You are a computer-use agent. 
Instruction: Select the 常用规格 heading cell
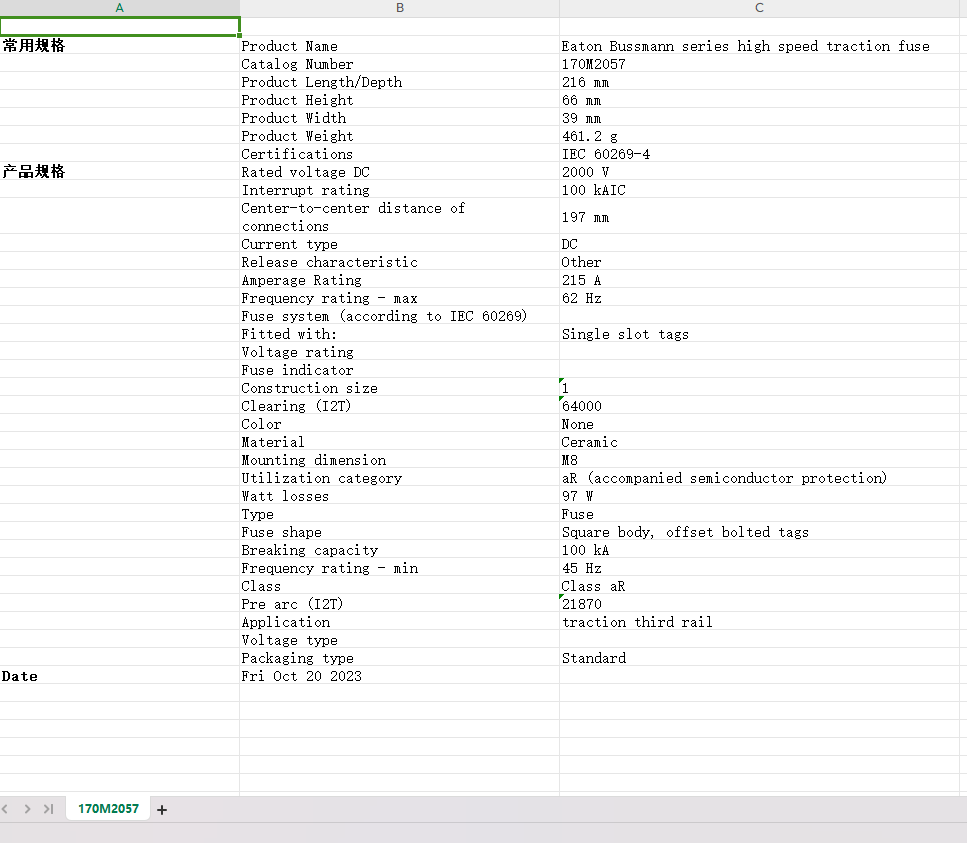pos(120,46)
